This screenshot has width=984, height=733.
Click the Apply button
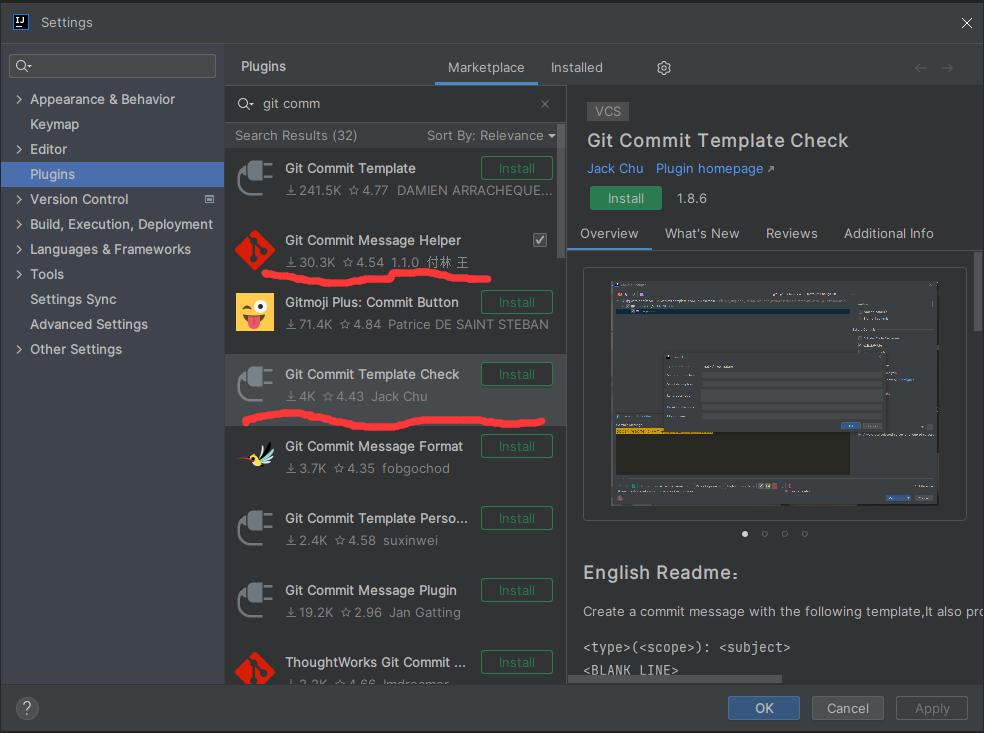pyautogui.click(x=932, y=709)
